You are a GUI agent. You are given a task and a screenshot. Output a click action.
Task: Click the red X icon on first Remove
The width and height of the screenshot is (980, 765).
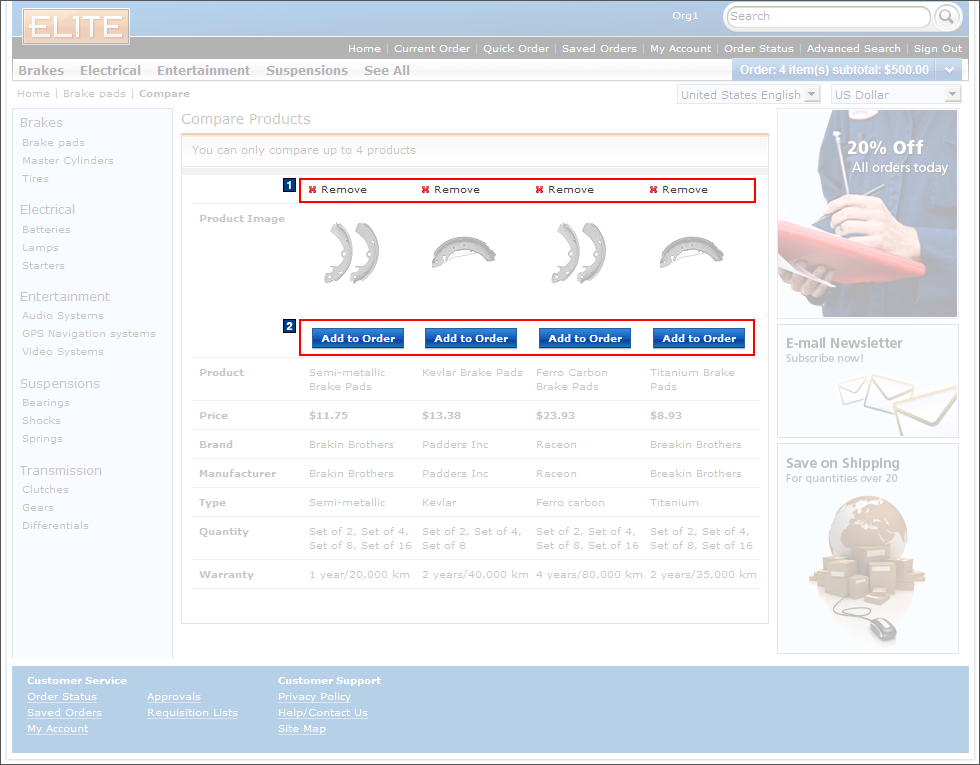(x=313, y=188)
